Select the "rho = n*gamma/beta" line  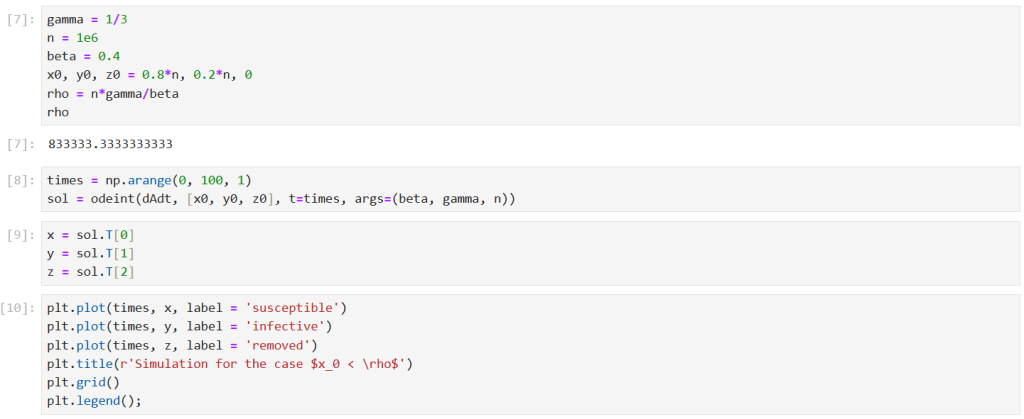[x=113, y=93]
